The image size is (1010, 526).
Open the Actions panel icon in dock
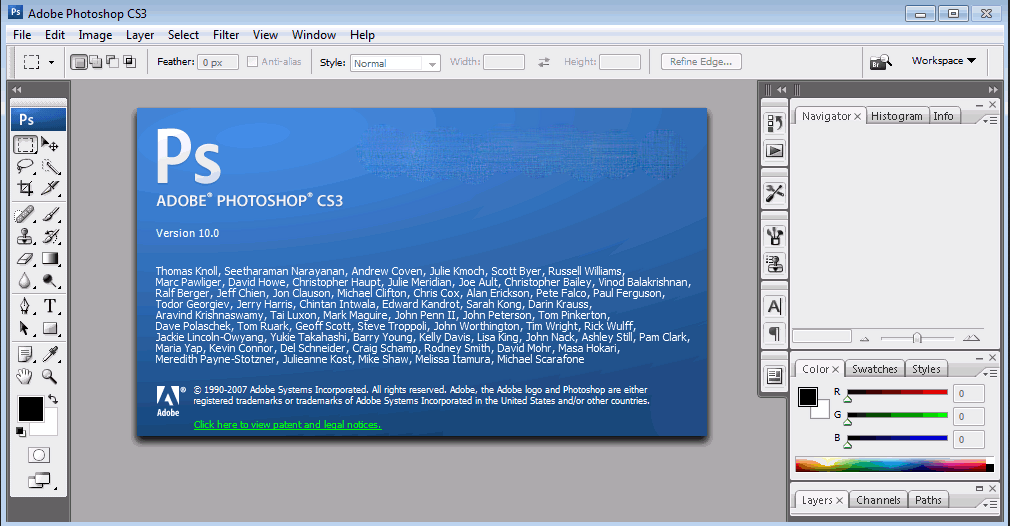pyautogui.click(x=774, y=151)
